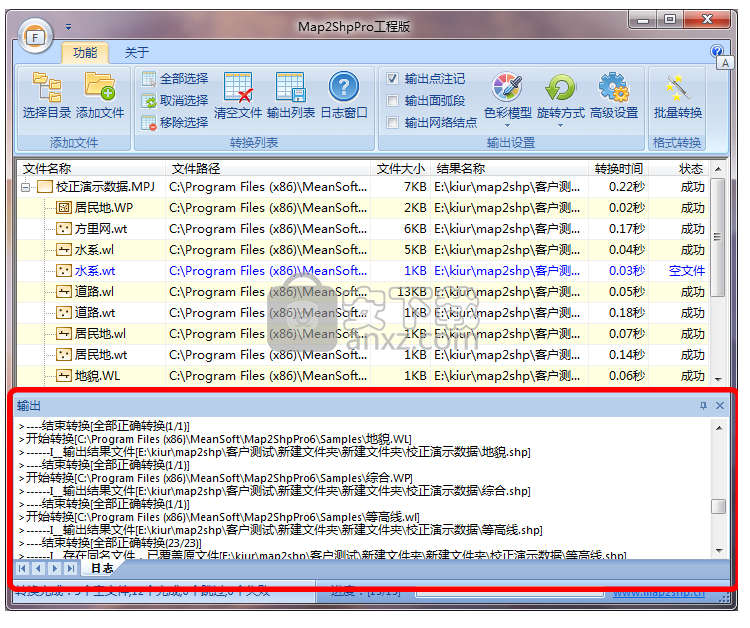This screenshot has width=750, height=628.
Task: Expand 色彩模型 dropdown arrow
Action: click(x=507, y=126)
